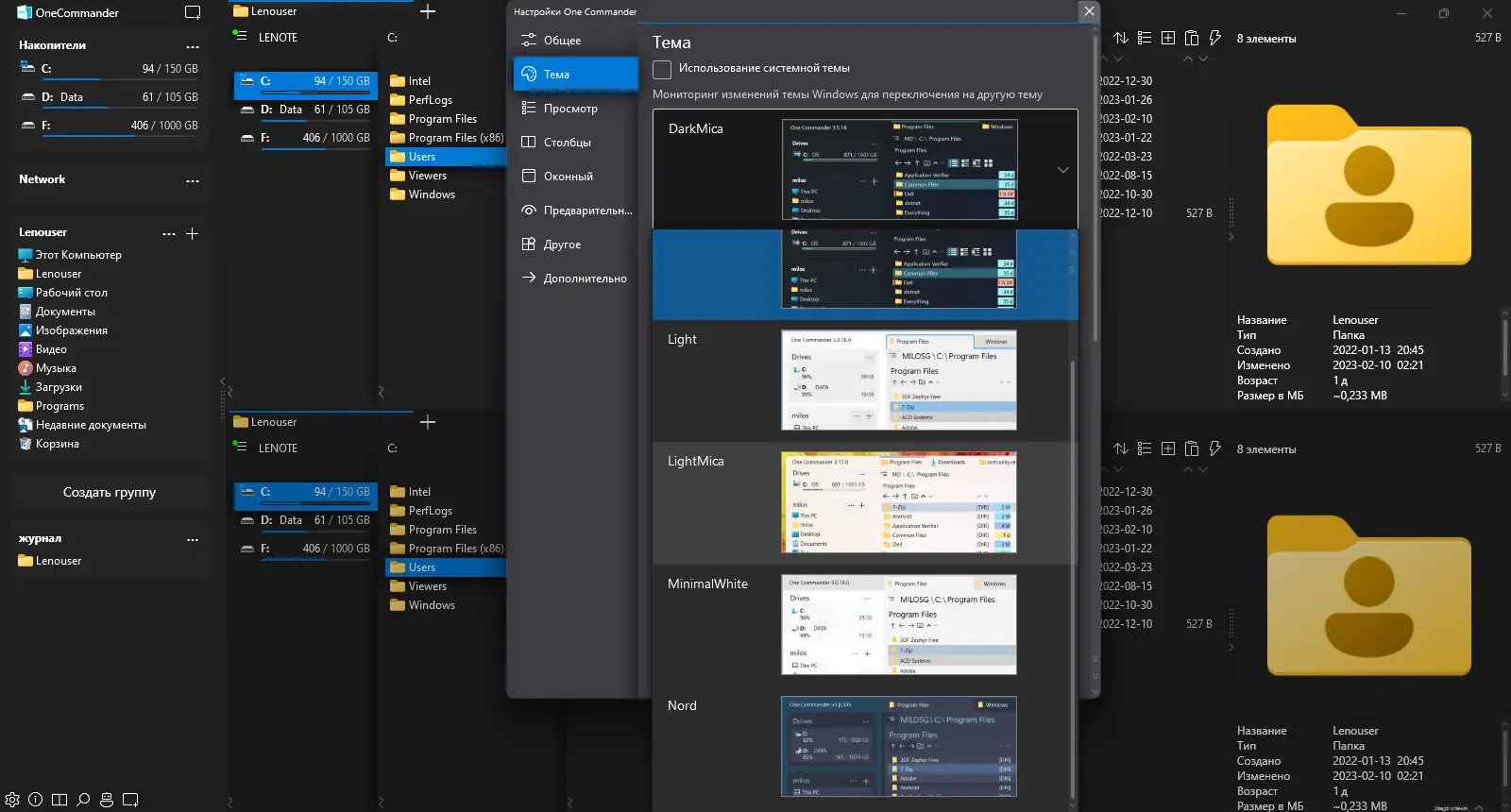This screenshot has width=1511, height=812.
Task: Open the Windows folder in lower pane
Action: coord(422,605)
